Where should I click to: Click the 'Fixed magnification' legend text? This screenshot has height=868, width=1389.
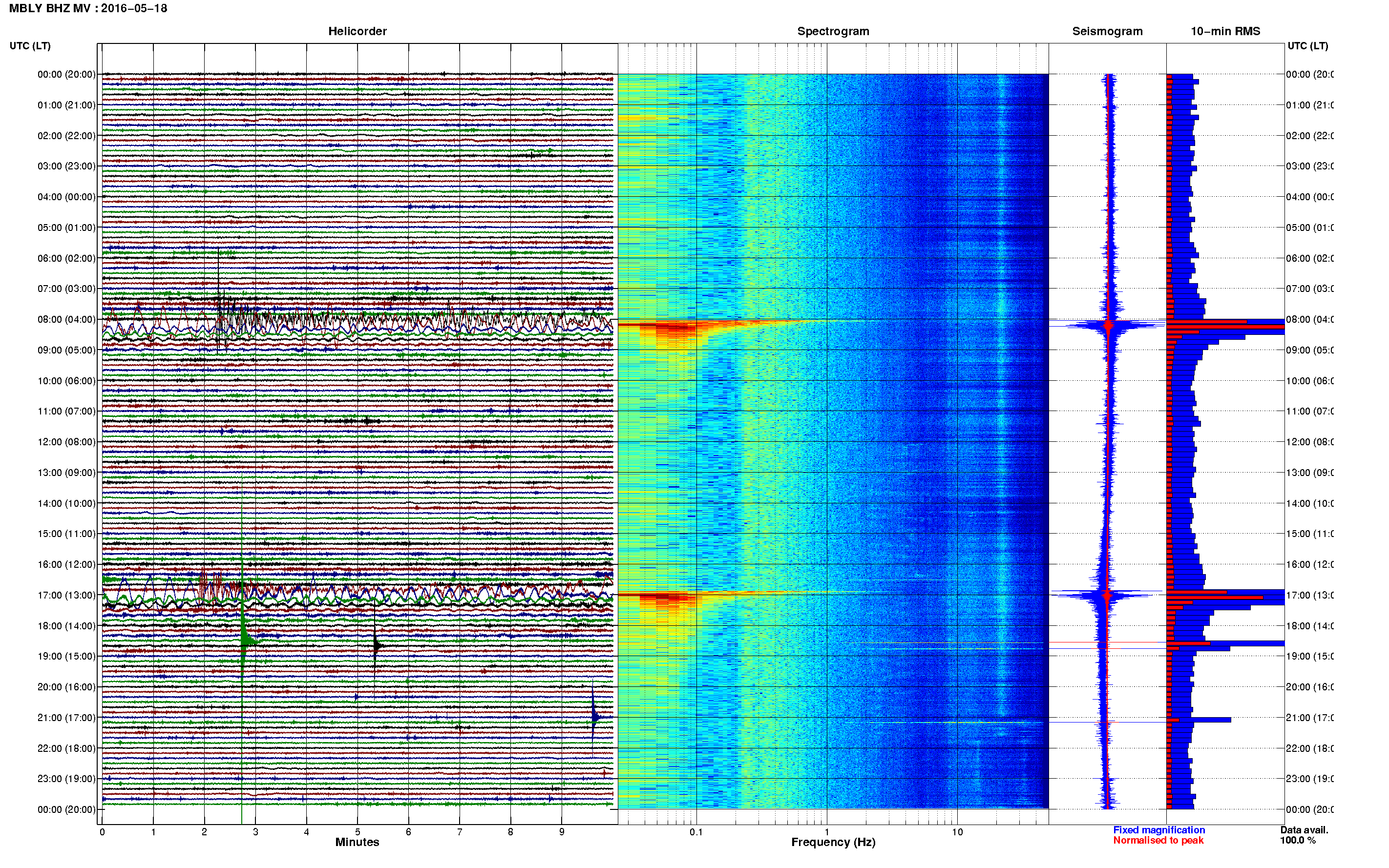1159,830
